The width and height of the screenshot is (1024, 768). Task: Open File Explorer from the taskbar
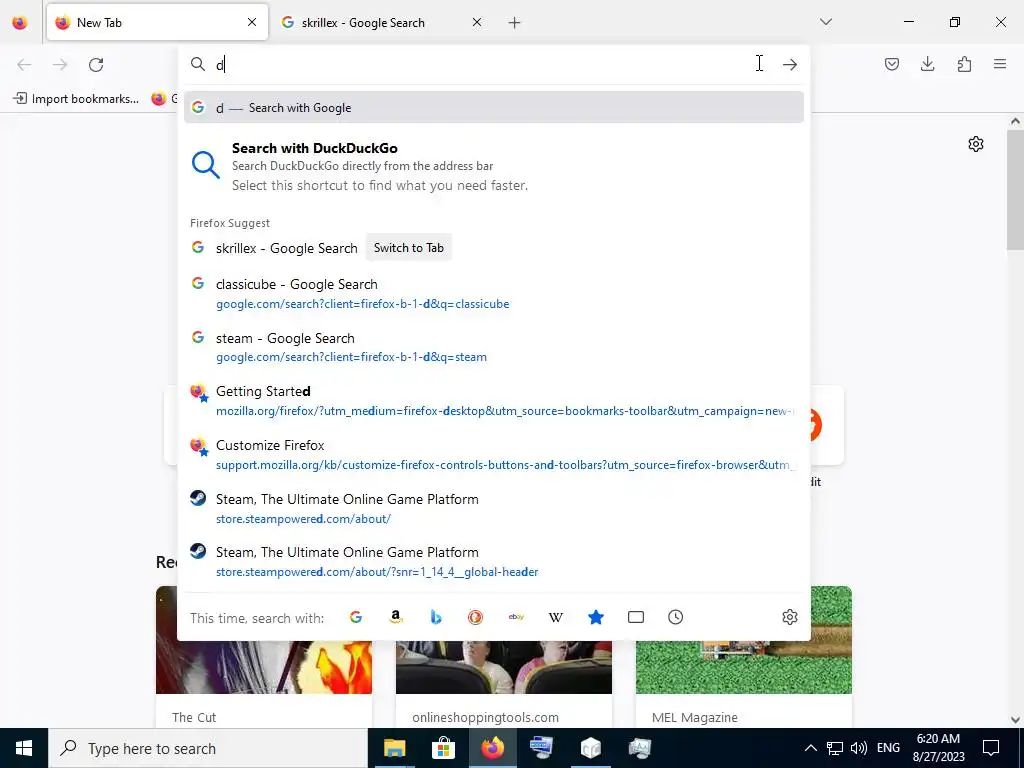tap(394, 748)
